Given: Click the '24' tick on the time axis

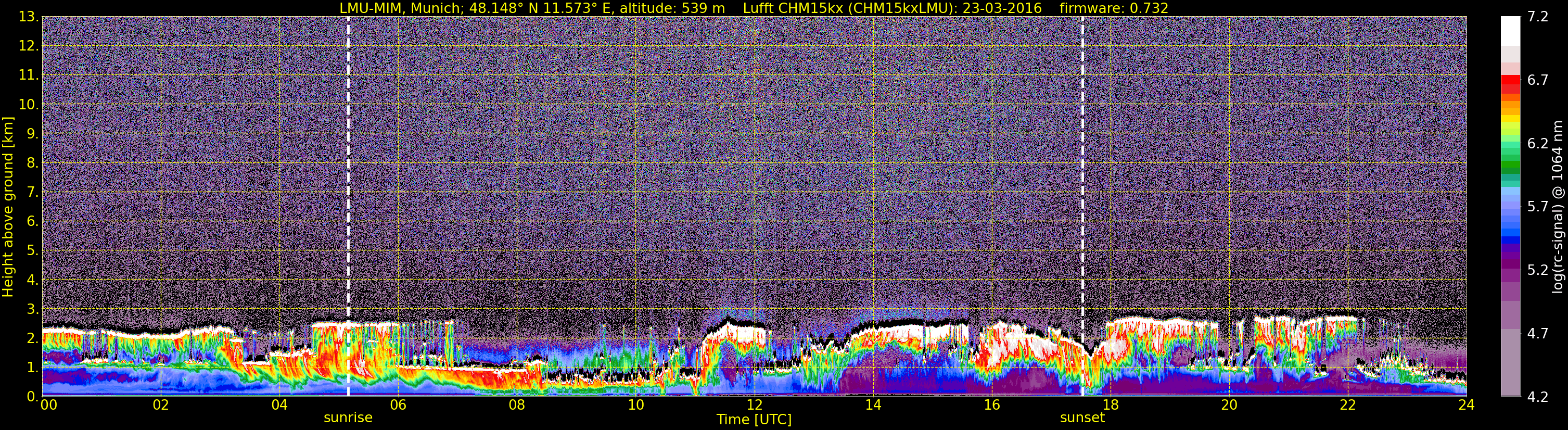Looking at the screenshot, I should click(x=1467, y=405).
